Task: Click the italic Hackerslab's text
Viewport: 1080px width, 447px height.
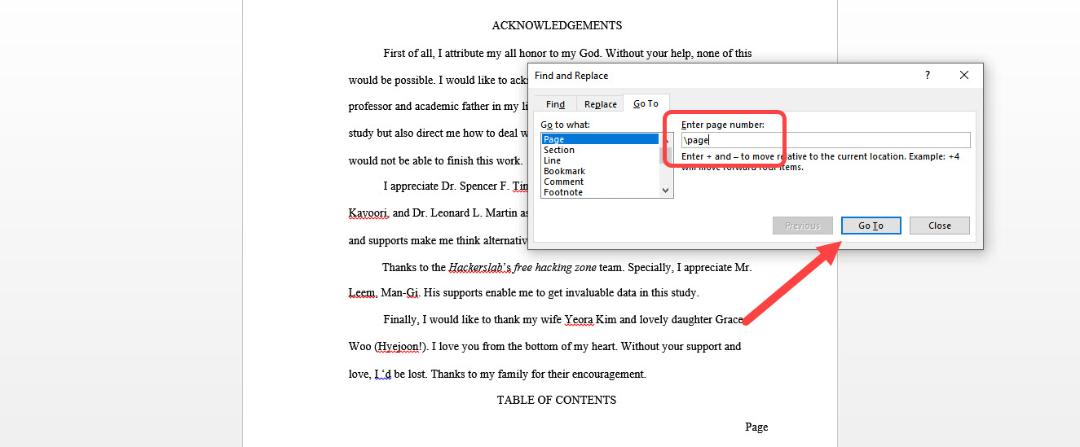Action: pos(480,267)
